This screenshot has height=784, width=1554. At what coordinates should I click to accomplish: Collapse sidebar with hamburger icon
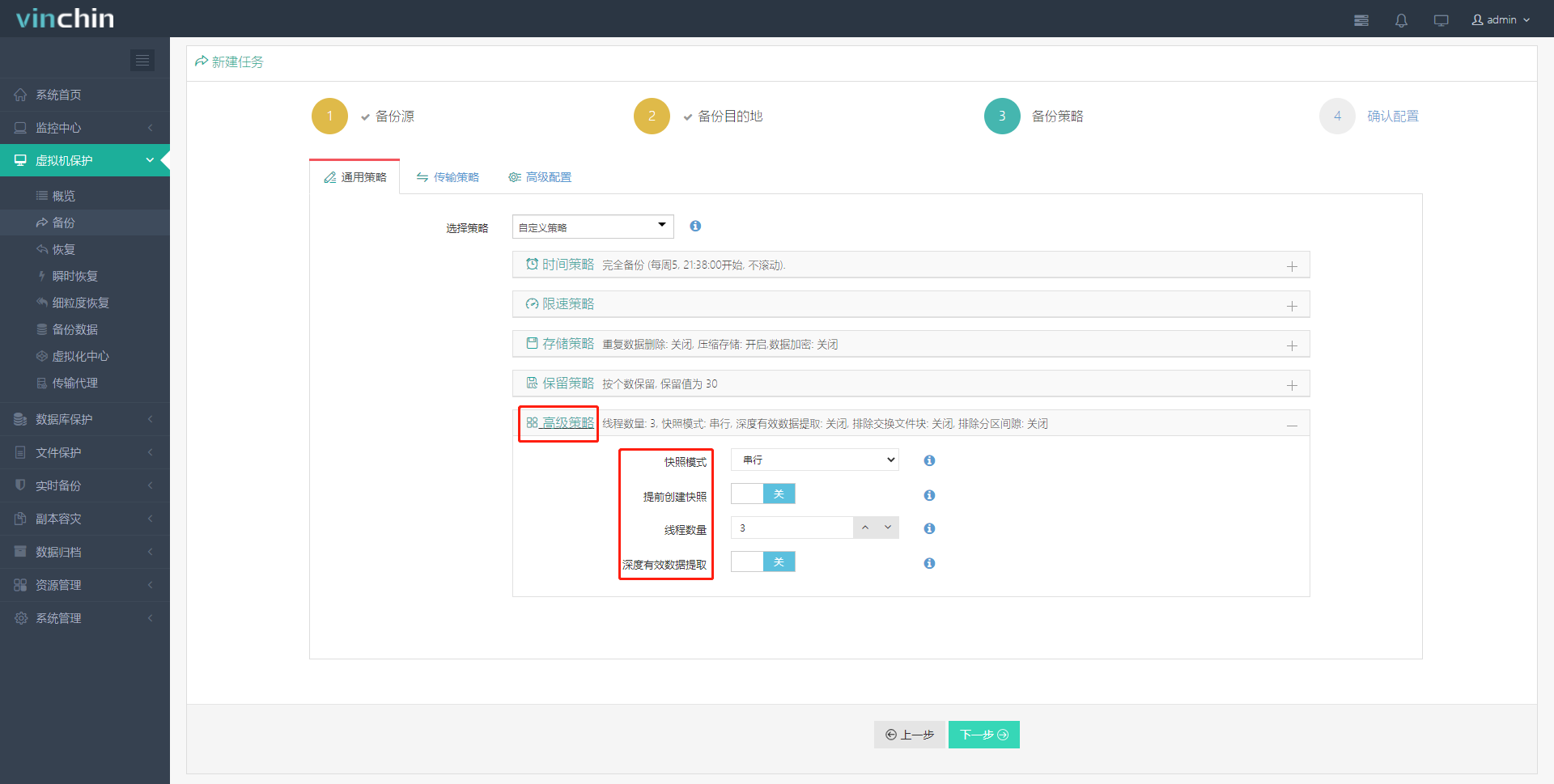(x=142, y=60)
